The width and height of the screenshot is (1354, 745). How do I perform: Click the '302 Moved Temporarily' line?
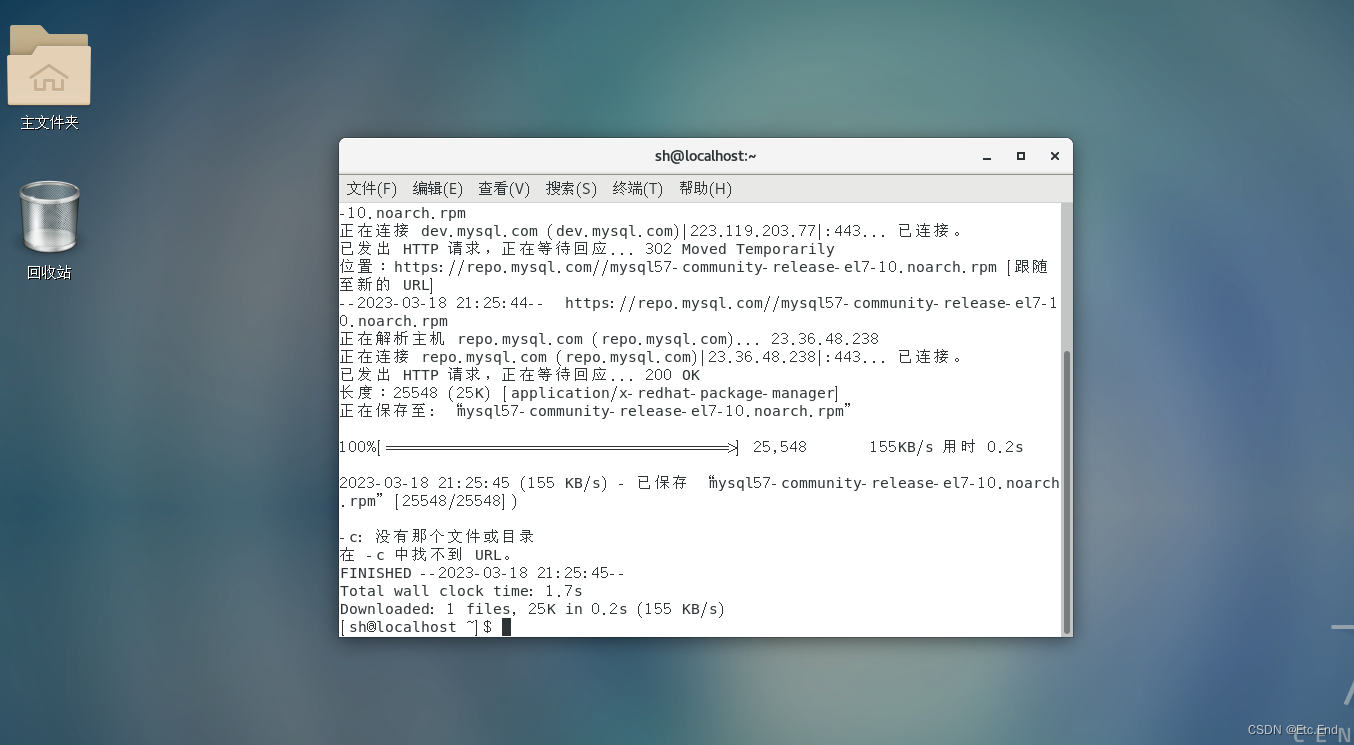(587, 249)
